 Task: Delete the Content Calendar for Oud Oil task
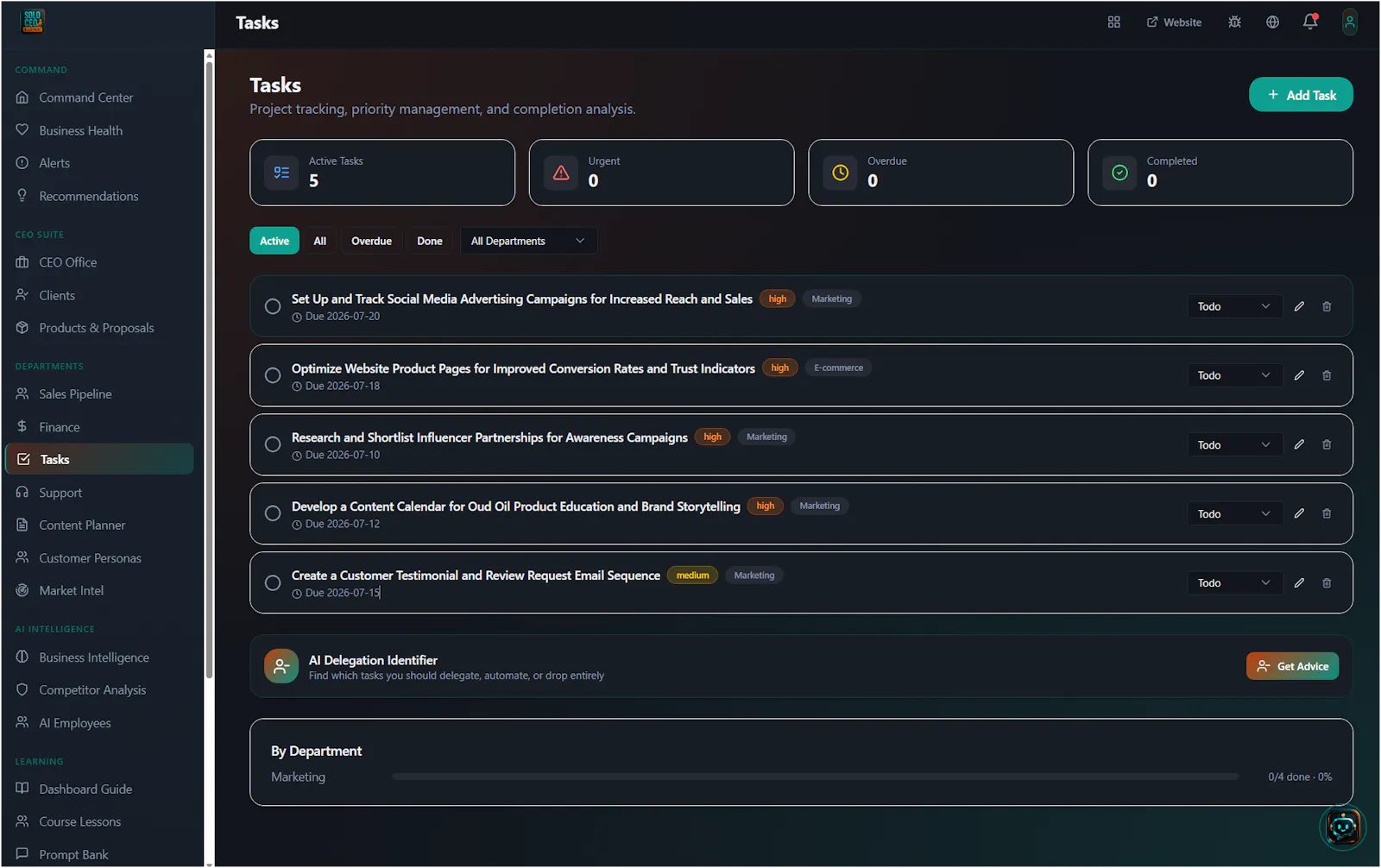(1327, 513)
